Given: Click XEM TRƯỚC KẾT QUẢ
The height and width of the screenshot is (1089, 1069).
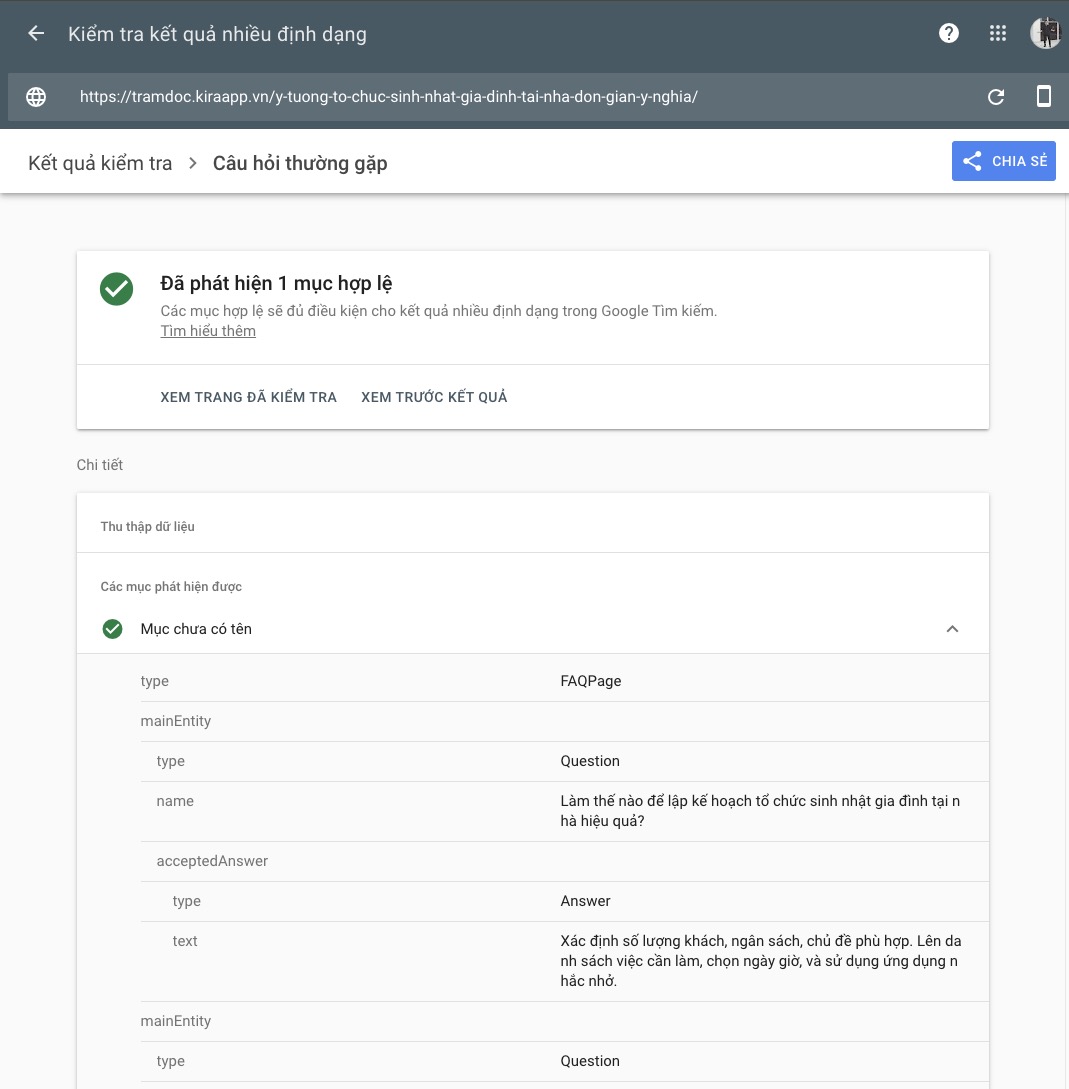Looking at the screenshot, I should (x=434, y=397).
